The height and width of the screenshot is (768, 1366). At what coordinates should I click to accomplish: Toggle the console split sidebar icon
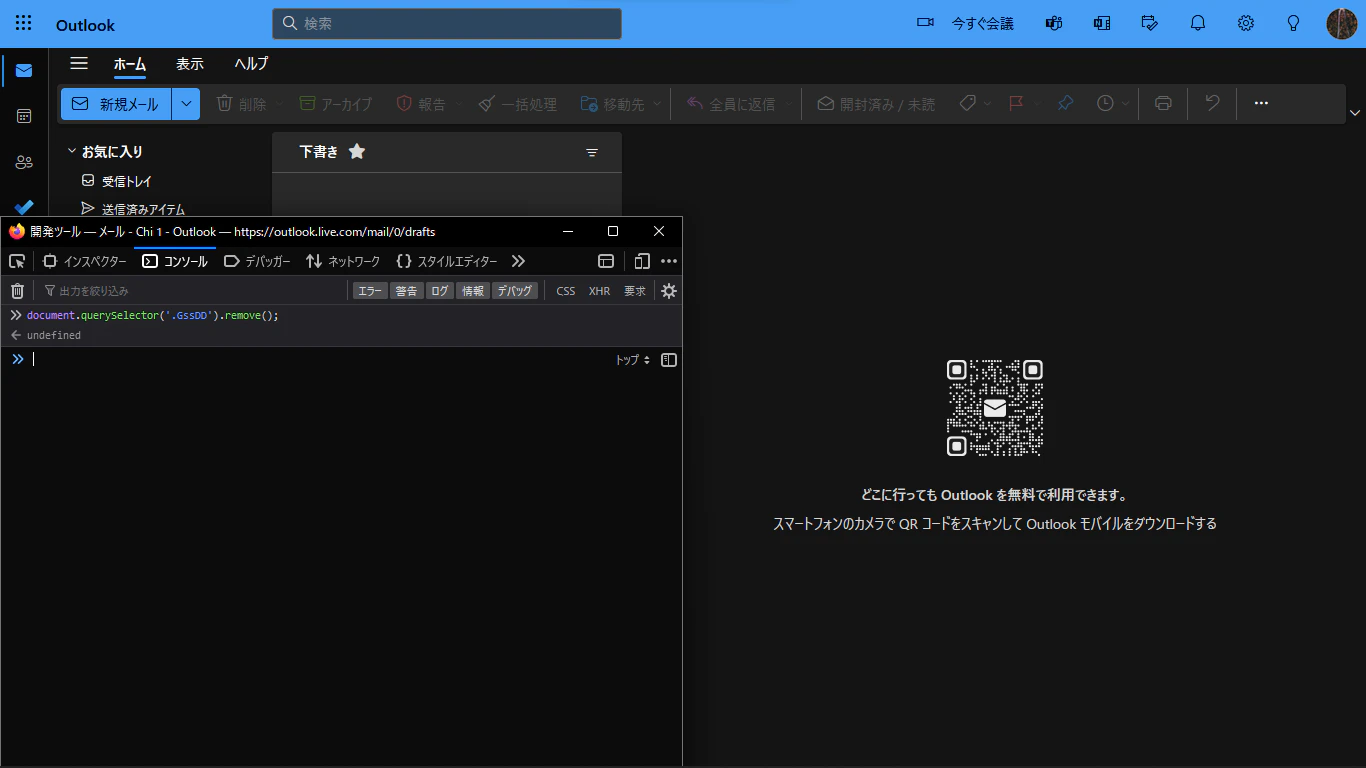pyautogui.click(x=669, y=360)
